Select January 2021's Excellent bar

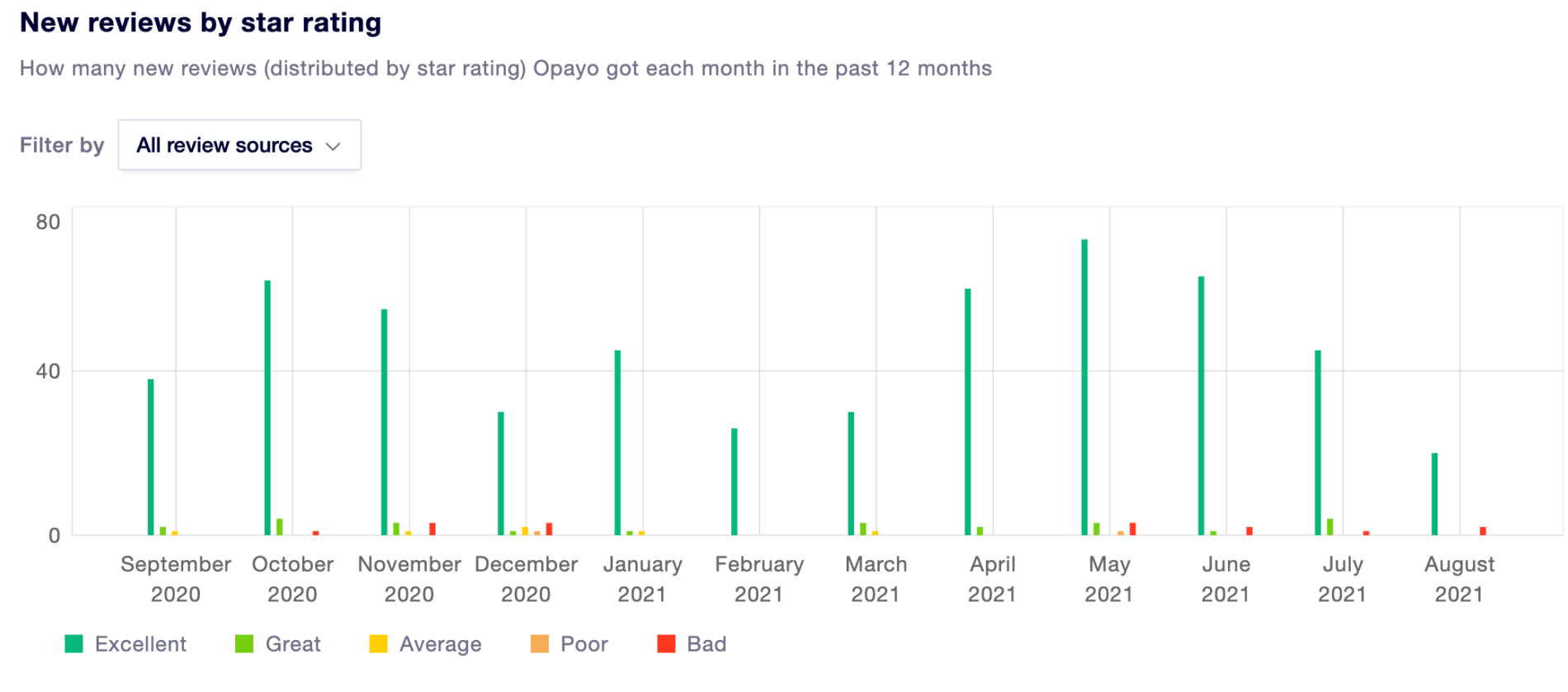coord(617,443)
